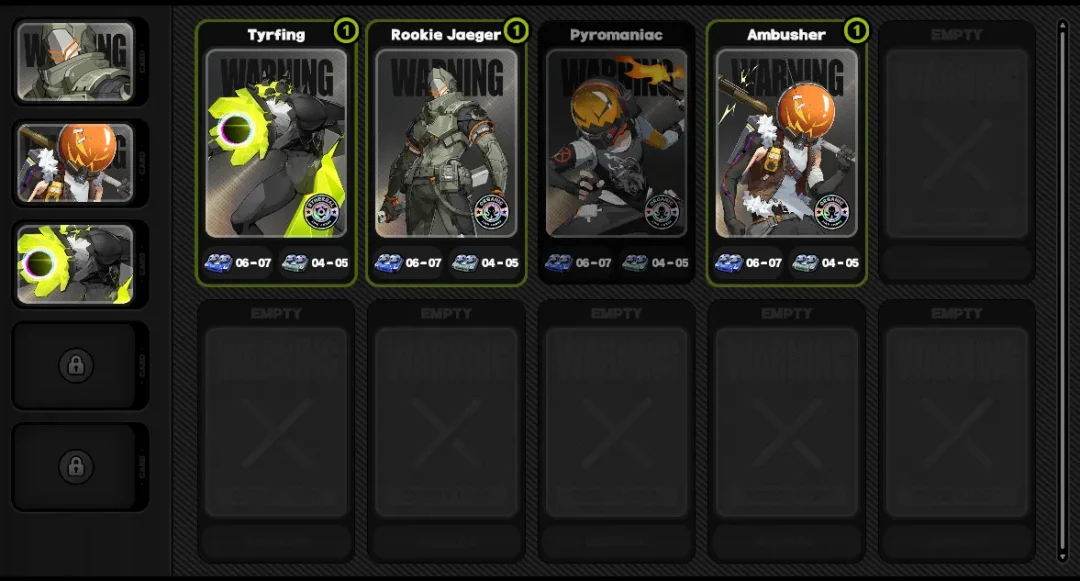Click the blue 06-07 icon on Ambusher

click(729, 263)
